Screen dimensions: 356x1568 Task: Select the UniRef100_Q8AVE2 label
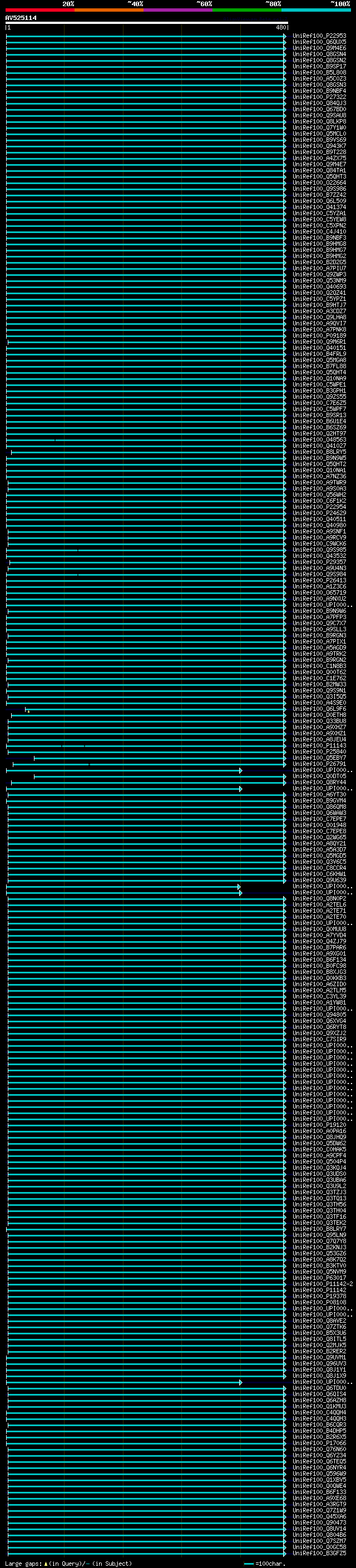pos(319,1320)
